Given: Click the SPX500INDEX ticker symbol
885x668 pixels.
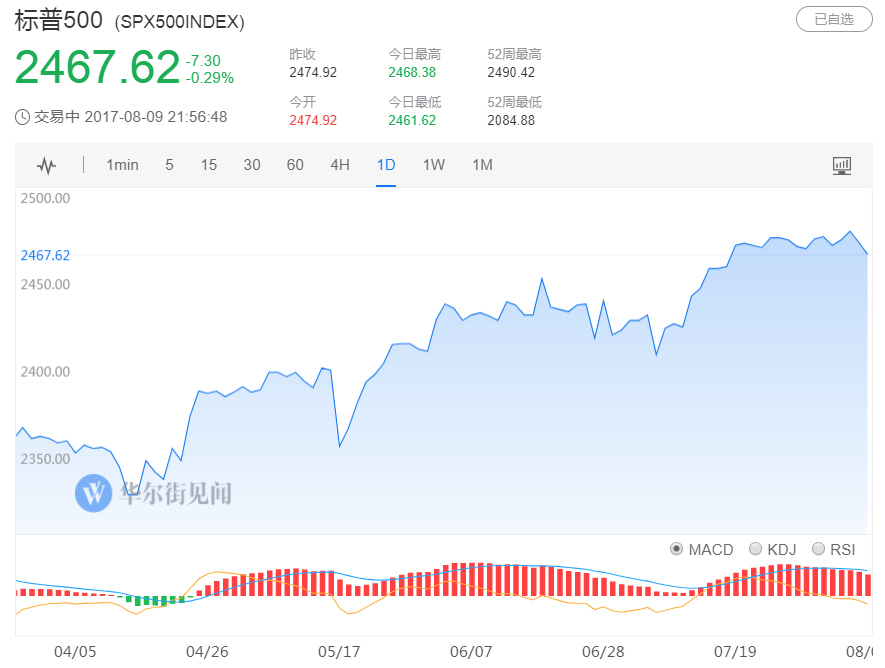Looking at the screenshot, I should (x=180, y=22).
